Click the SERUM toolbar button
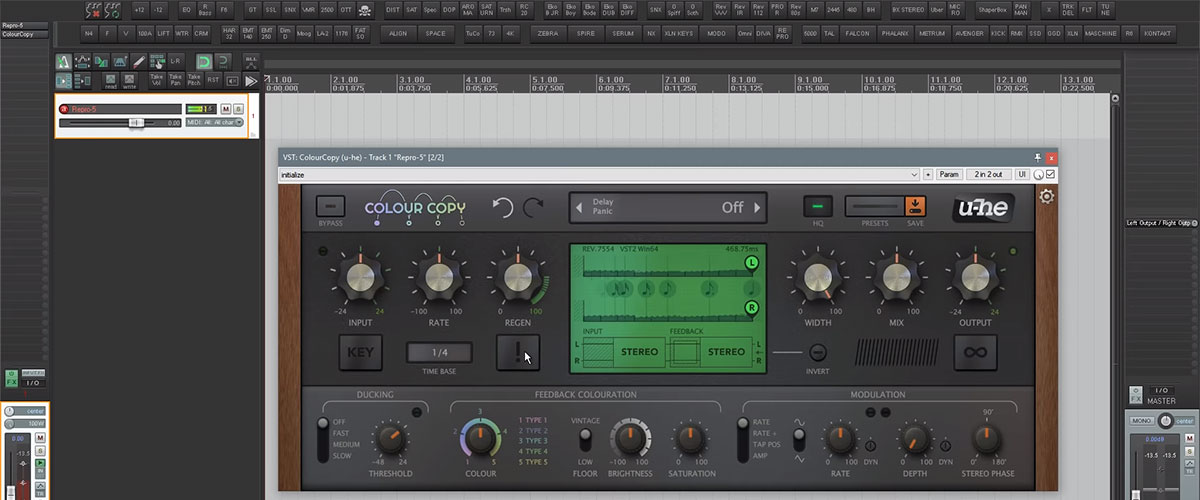The width and height of the screenshot is (1200, 500). coord(622,33)
